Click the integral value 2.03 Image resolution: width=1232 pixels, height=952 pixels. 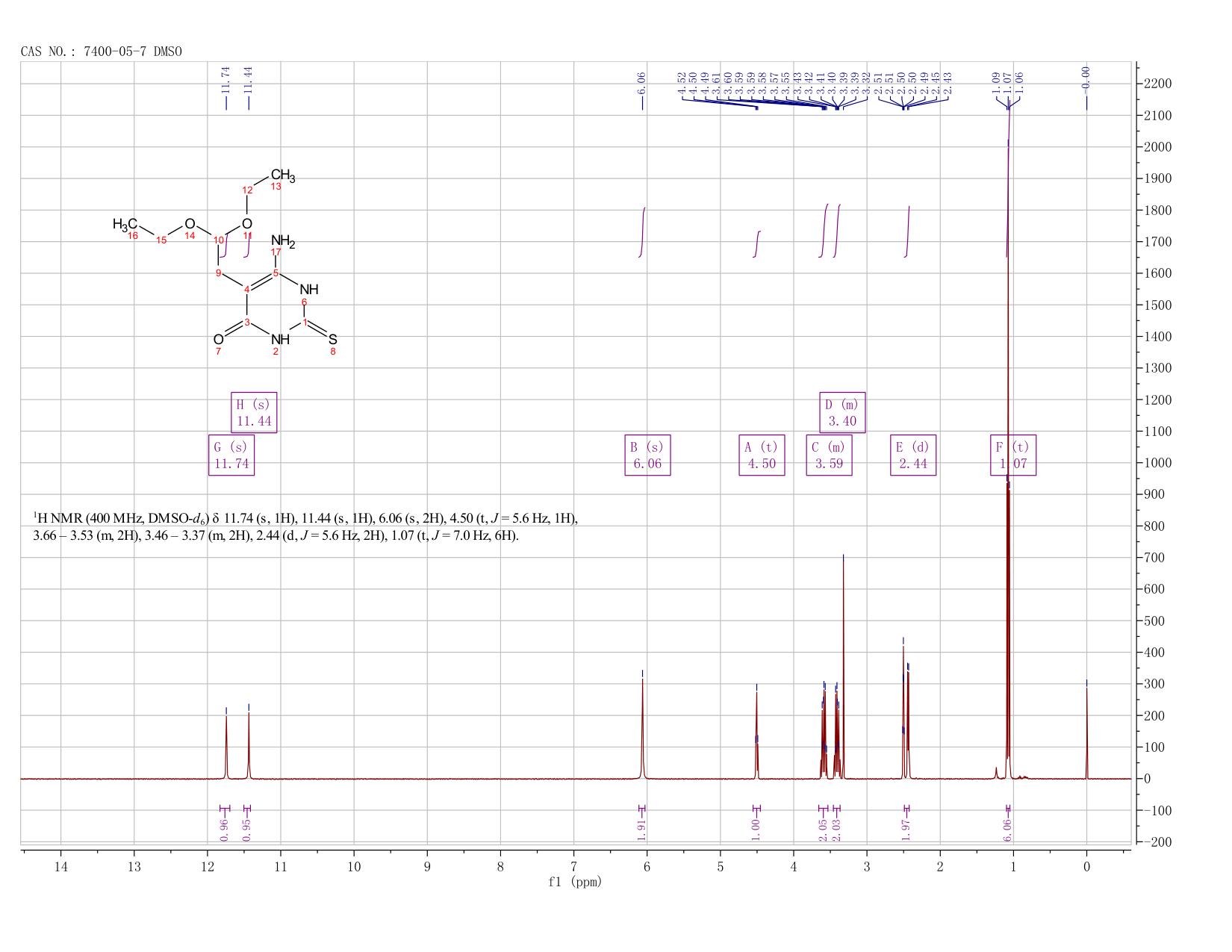coord(836,830)
